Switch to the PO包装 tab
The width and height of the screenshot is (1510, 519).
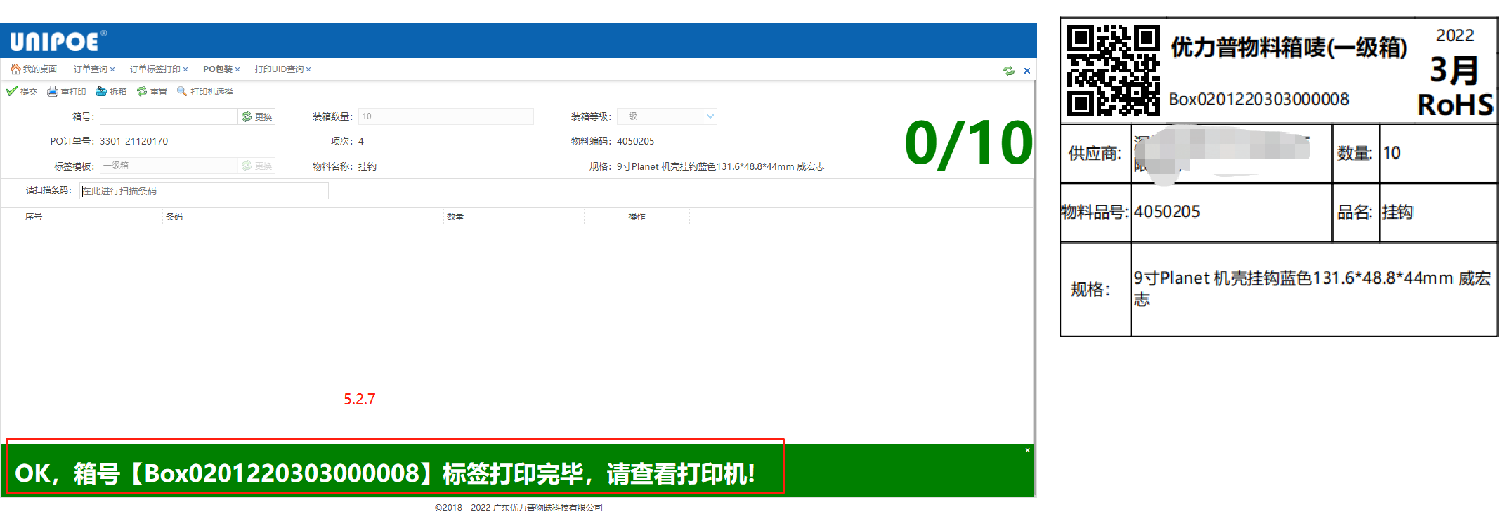(217, 70)
